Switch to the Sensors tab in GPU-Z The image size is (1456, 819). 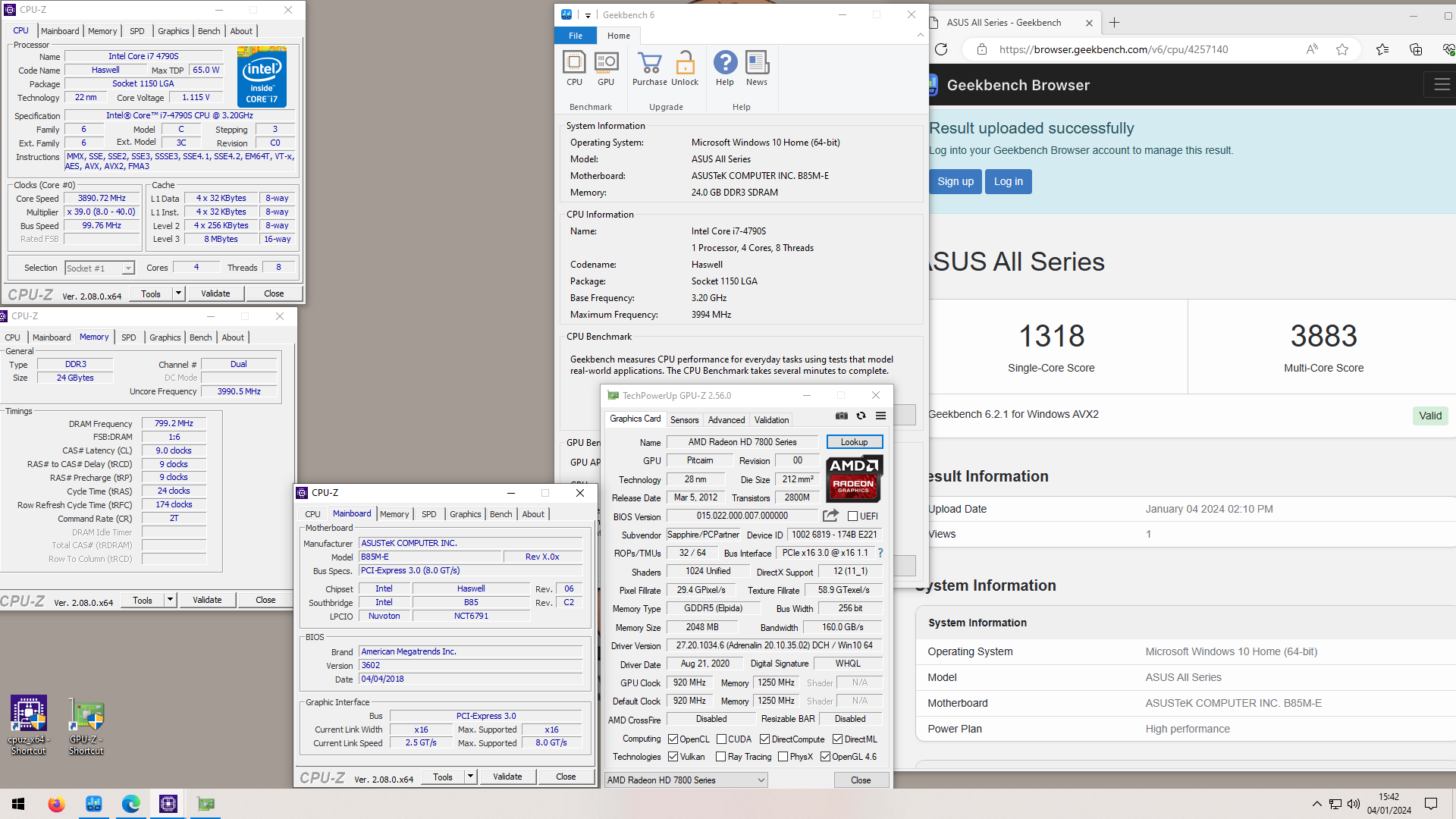coord(684,420)
